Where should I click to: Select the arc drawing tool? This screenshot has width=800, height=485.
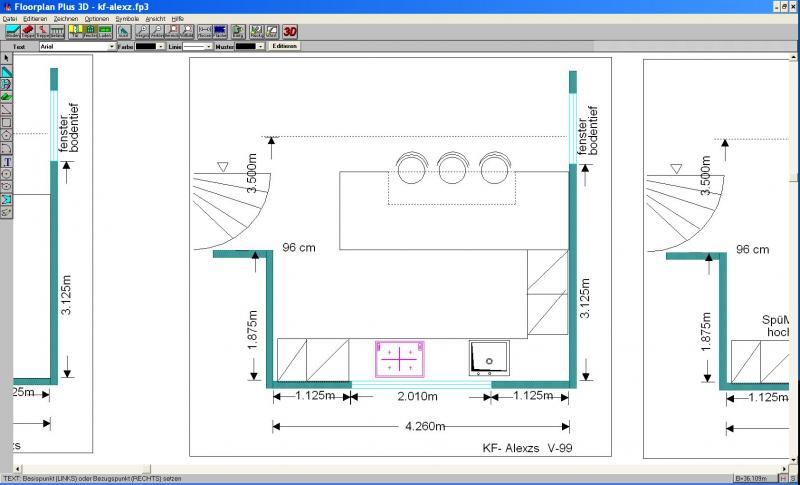[7, 147]
